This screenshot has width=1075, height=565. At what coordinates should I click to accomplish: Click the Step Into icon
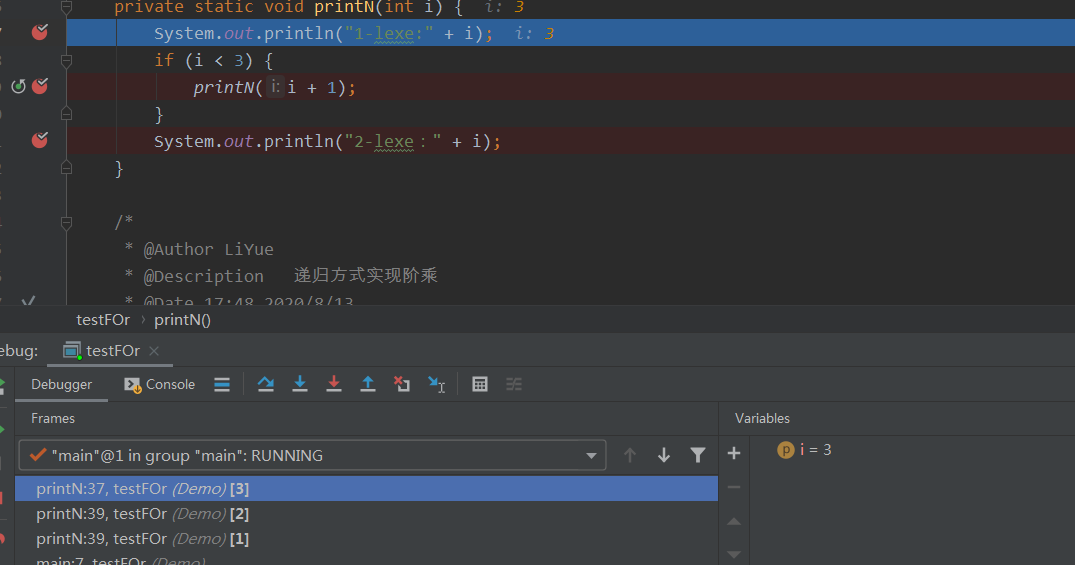[x=300, y=384]
